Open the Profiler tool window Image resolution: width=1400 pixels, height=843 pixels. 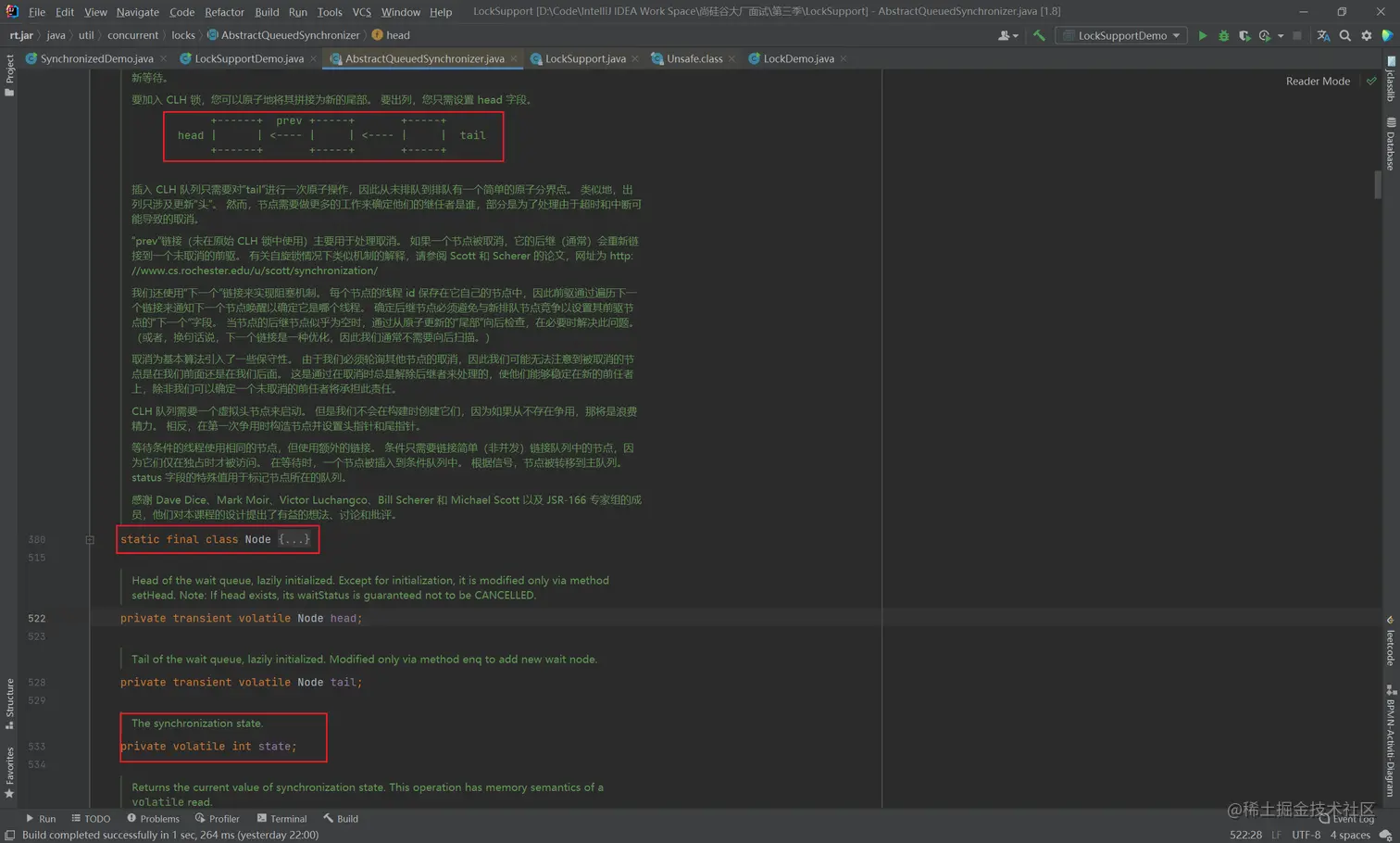coord(218,819)
